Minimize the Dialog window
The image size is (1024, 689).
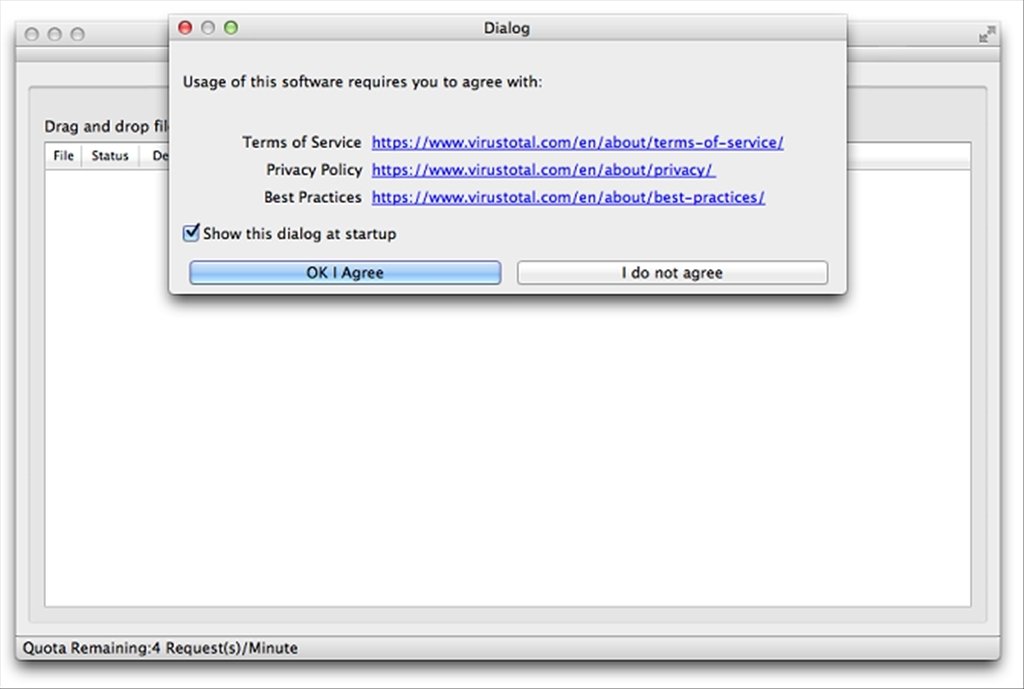(x=208, y=27)
